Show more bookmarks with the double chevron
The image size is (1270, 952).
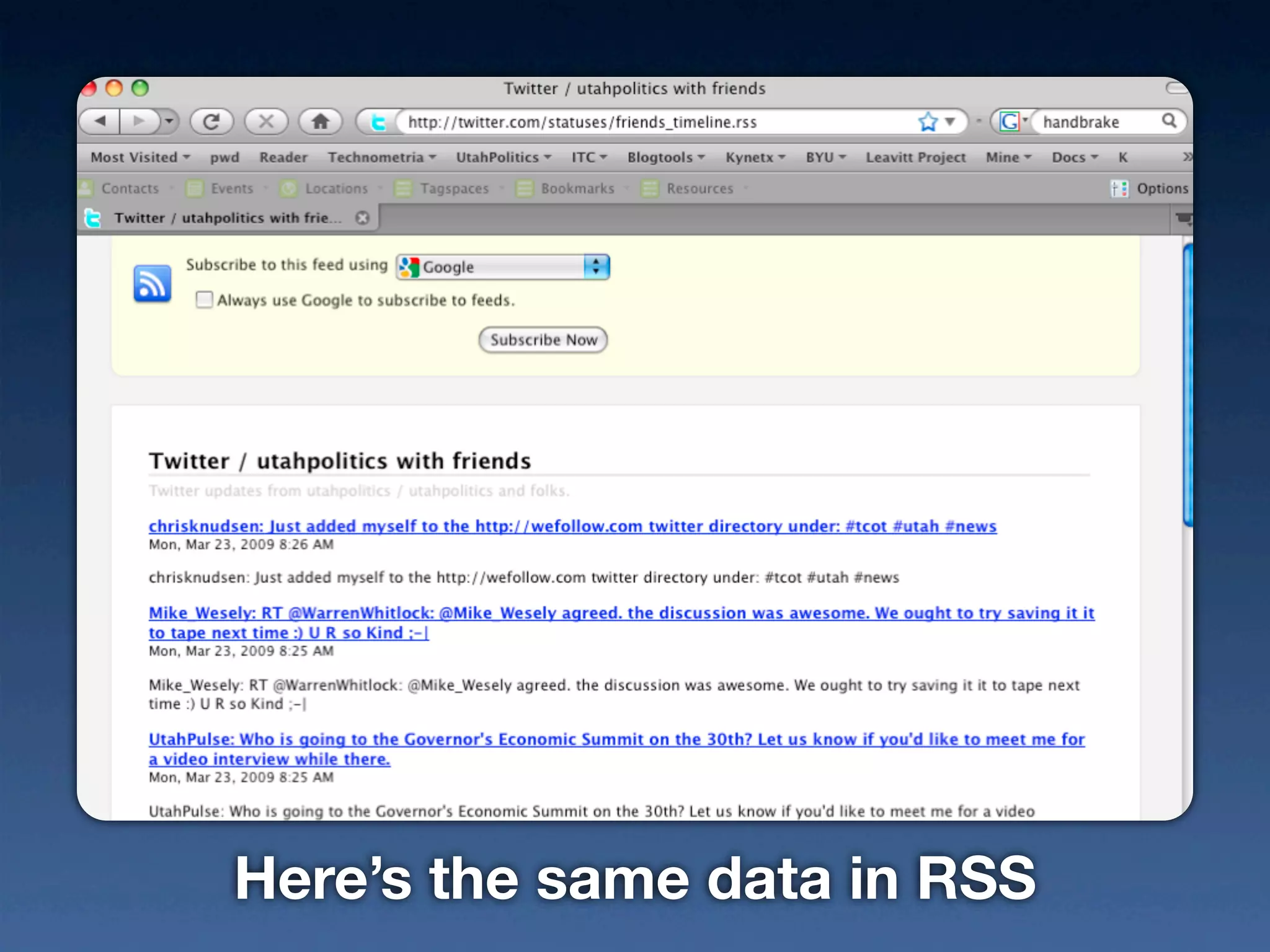click(x=1186, y=157)
